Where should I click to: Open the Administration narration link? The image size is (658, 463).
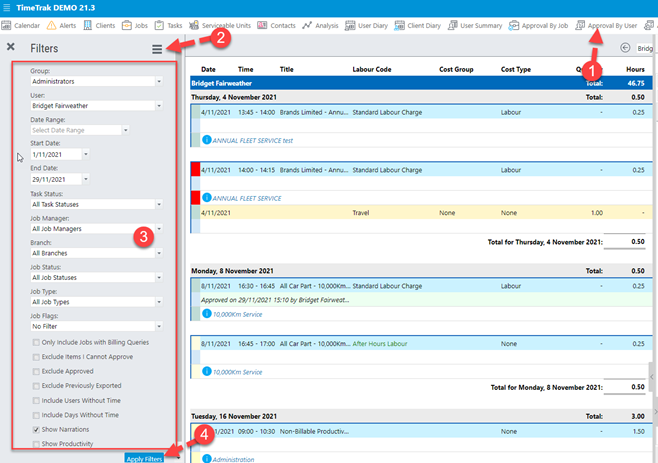pos(233,459)
